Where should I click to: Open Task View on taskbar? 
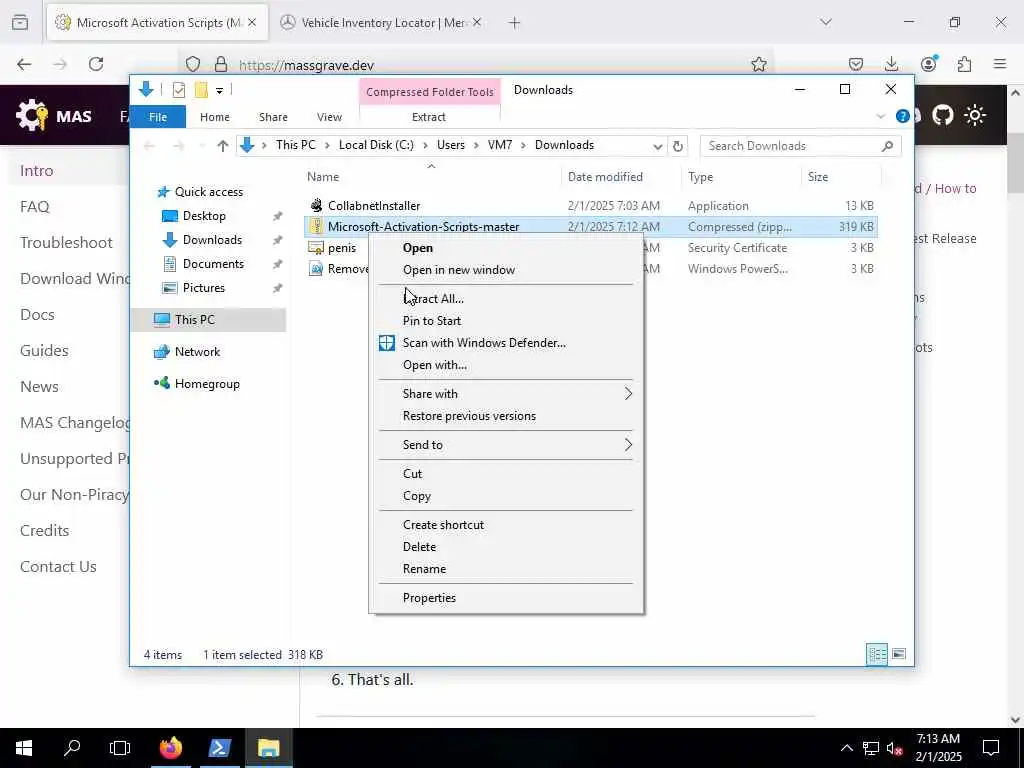tap(120, 748)
